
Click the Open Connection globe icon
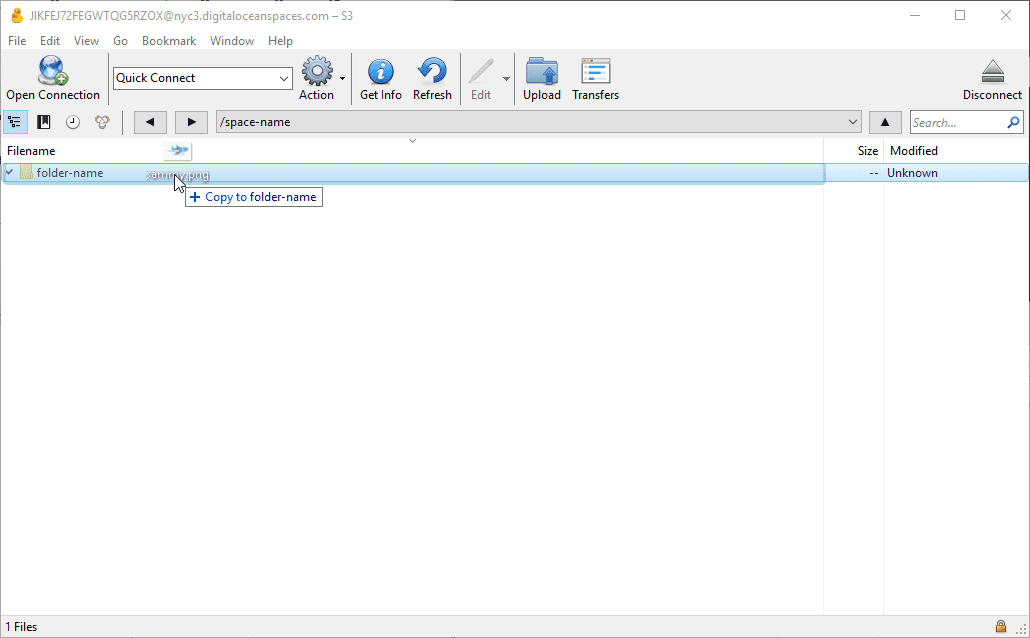[53, 71]
